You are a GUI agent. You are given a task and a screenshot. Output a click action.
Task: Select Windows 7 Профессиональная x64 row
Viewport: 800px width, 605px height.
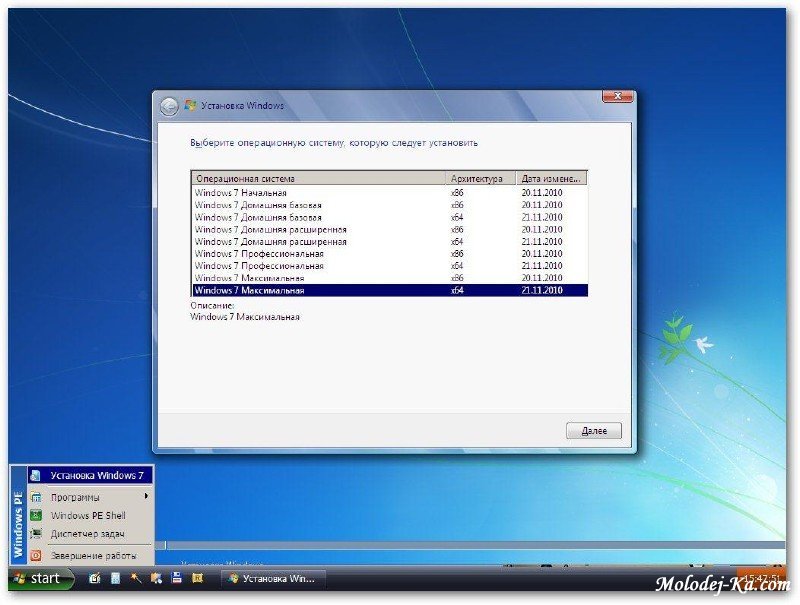pyautogui.click(x=390, y=266)
